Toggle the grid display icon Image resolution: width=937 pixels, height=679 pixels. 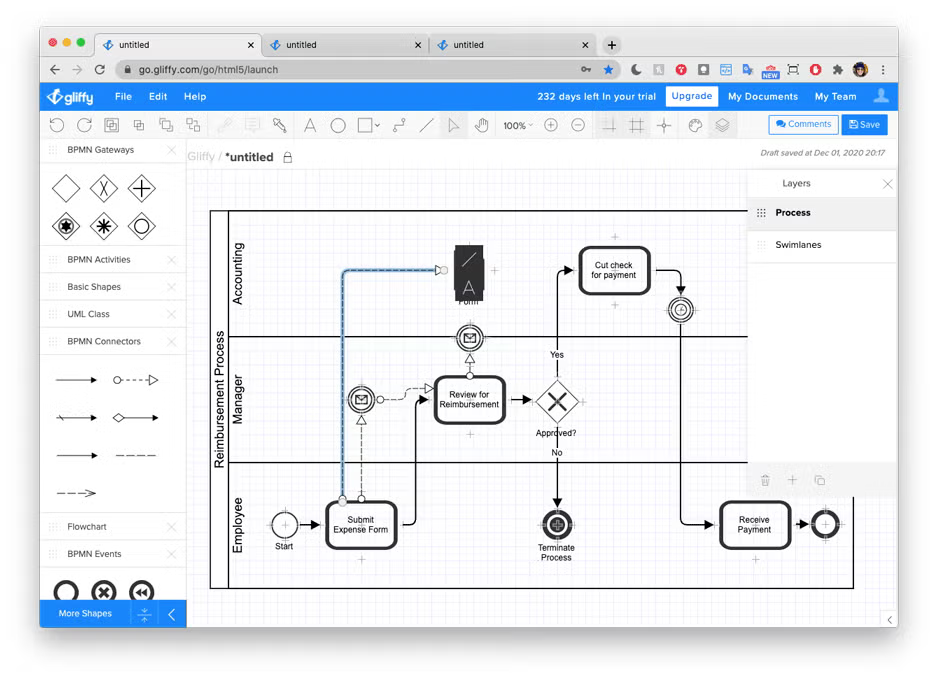(x=636, y=126)
